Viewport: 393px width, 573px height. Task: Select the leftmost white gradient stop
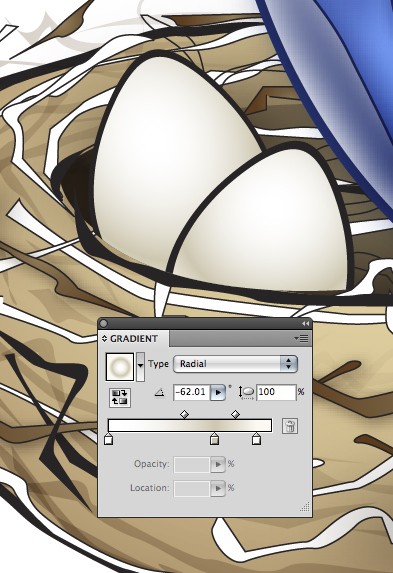coord(108,439)
